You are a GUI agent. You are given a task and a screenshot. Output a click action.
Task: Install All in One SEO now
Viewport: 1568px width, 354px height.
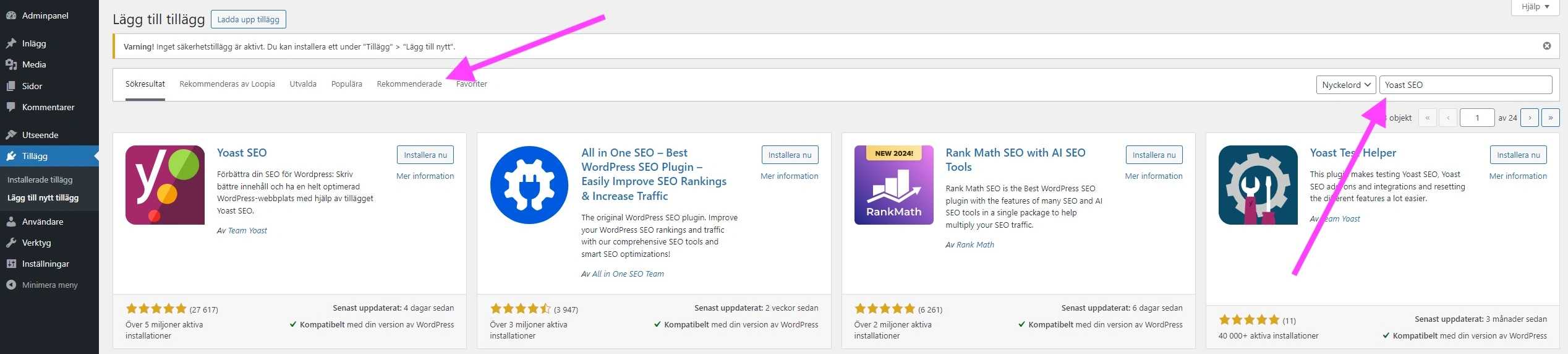[790, 155]
